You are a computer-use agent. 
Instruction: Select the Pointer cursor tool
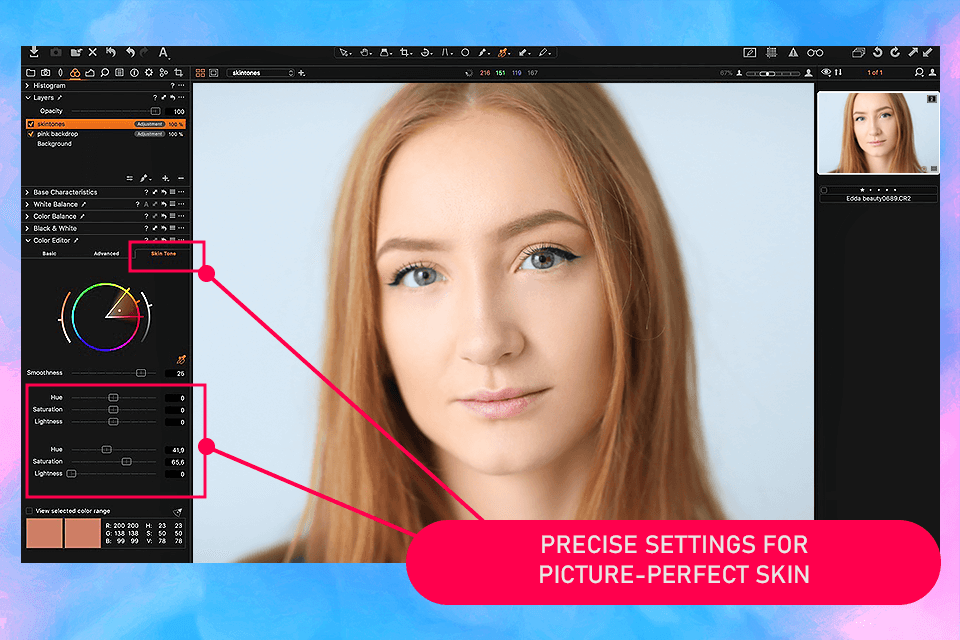[x=345, y=53]
